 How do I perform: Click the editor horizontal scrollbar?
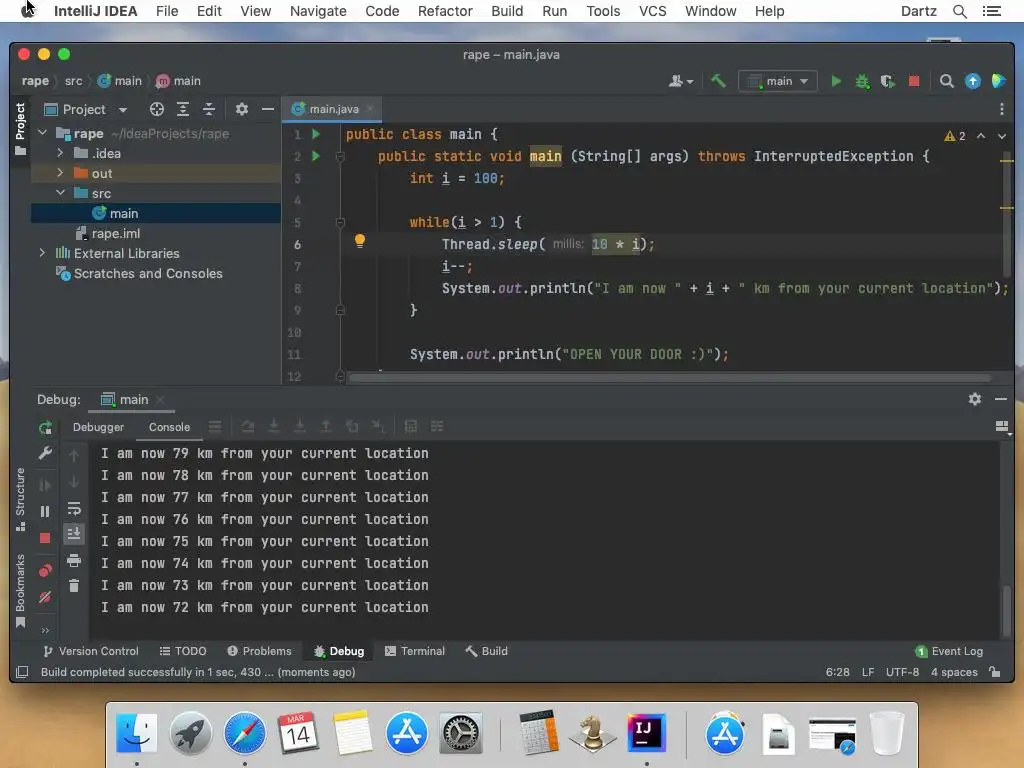click(670, 377)
